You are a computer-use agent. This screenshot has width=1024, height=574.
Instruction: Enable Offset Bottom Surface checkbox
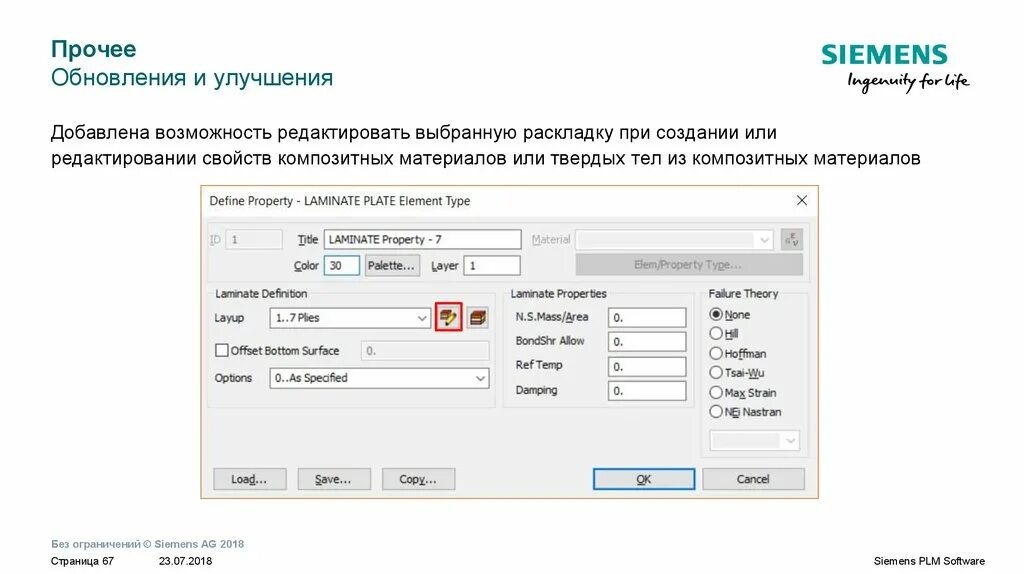point(221,351)
